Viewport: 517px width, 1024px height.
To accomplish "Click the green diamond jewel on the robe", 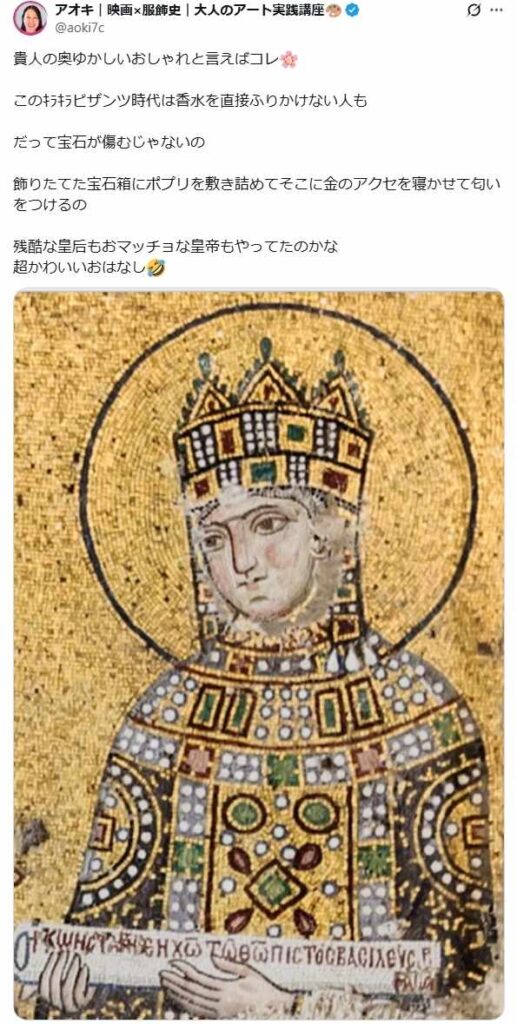I will pos(275,888).
